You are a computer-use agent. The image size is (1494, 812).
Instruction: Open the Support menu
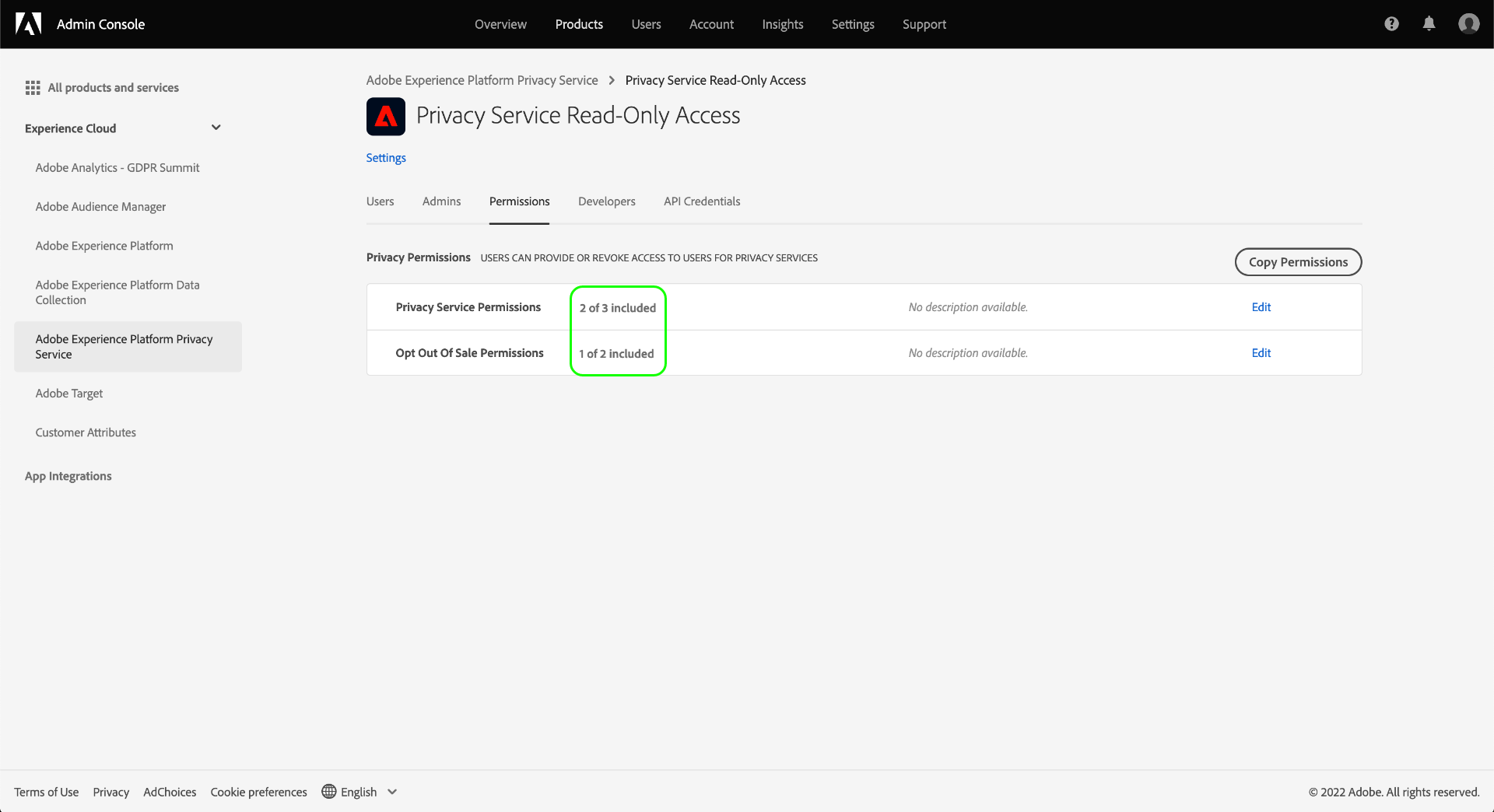tap(924, 24)
